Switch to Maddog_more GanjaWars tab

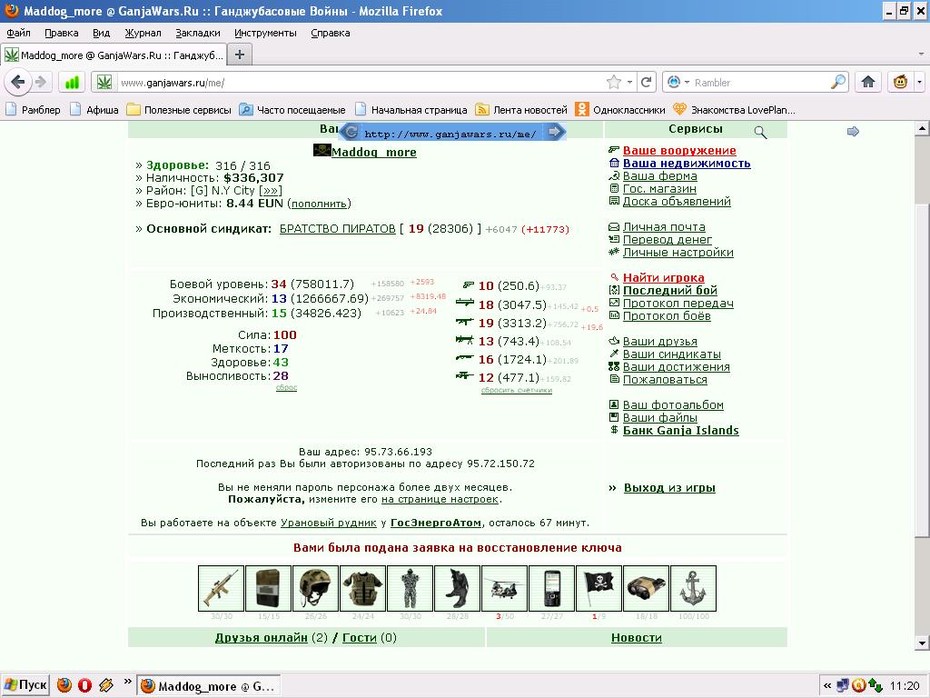[x=114, y=55]
